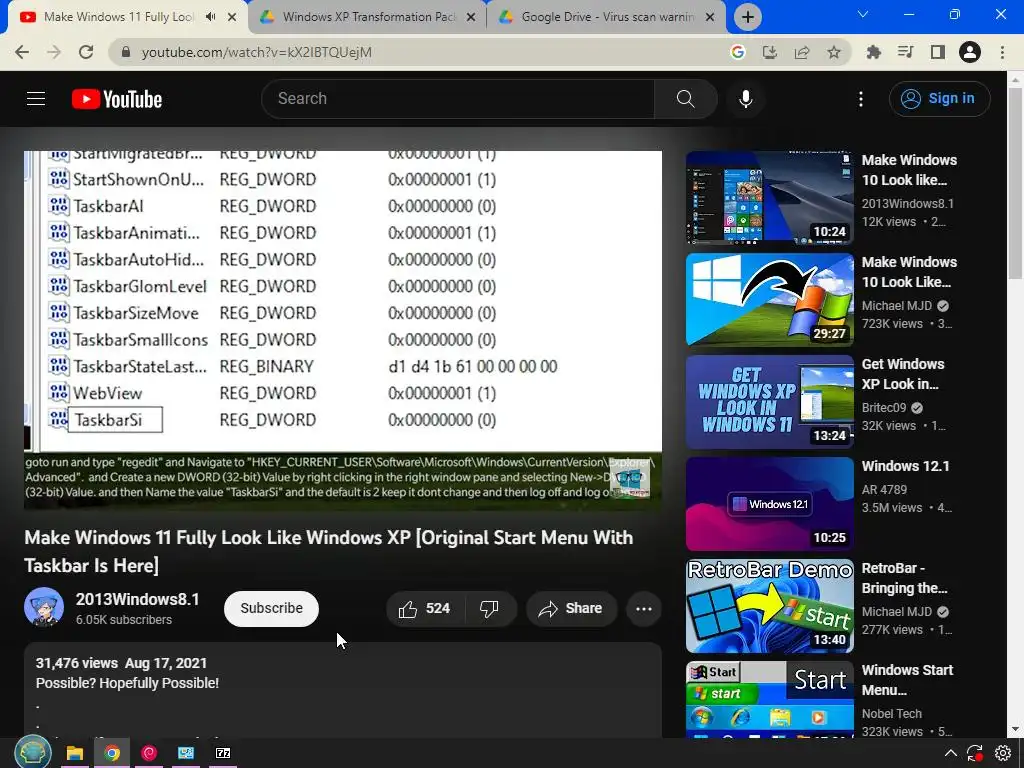Open Britec09 channel name

point(884,408)
